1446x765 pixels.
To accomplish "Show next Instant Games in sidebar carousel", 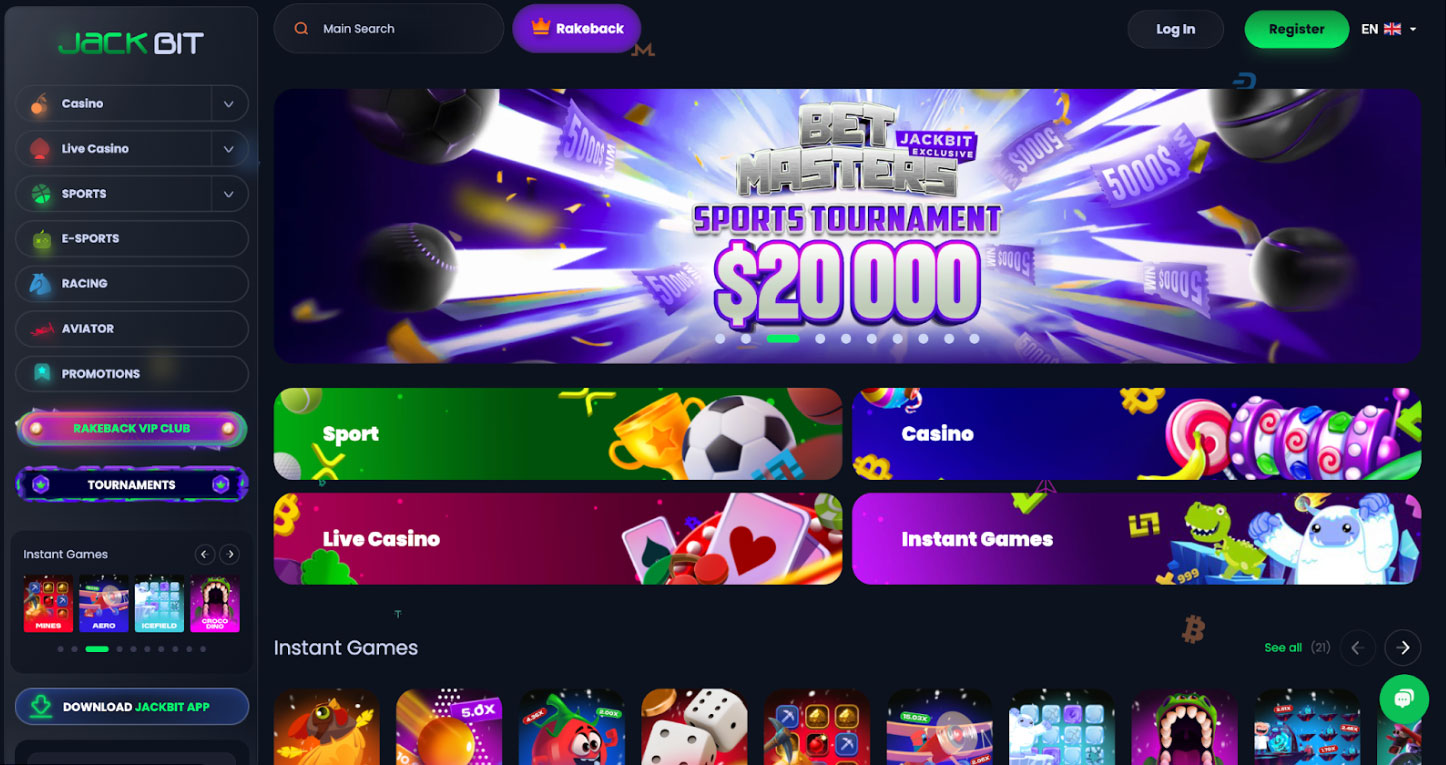I will coord(230,554).
